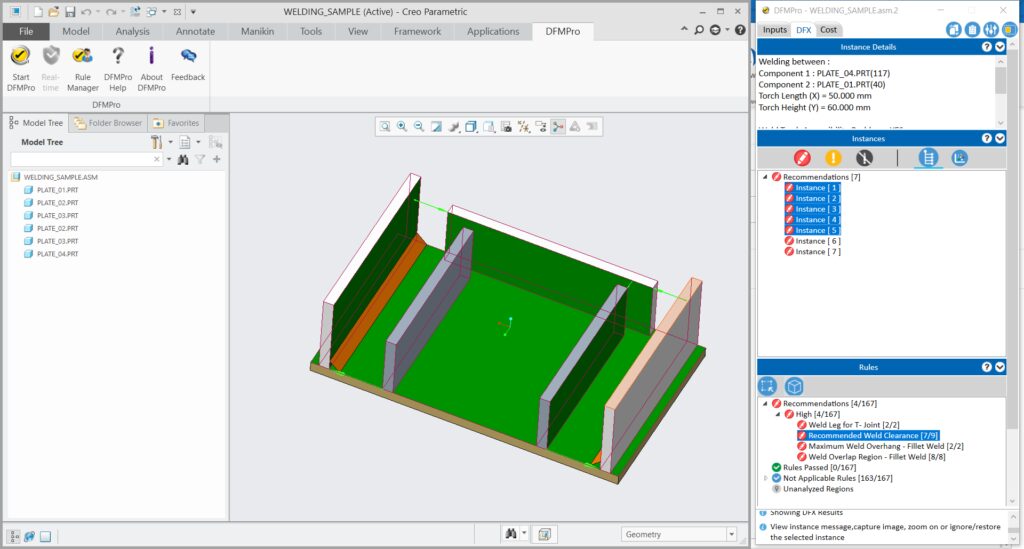This screenshot has width=1024, height=549.
Task: Toggle the select-features rules filter icon
Action: 767,386
